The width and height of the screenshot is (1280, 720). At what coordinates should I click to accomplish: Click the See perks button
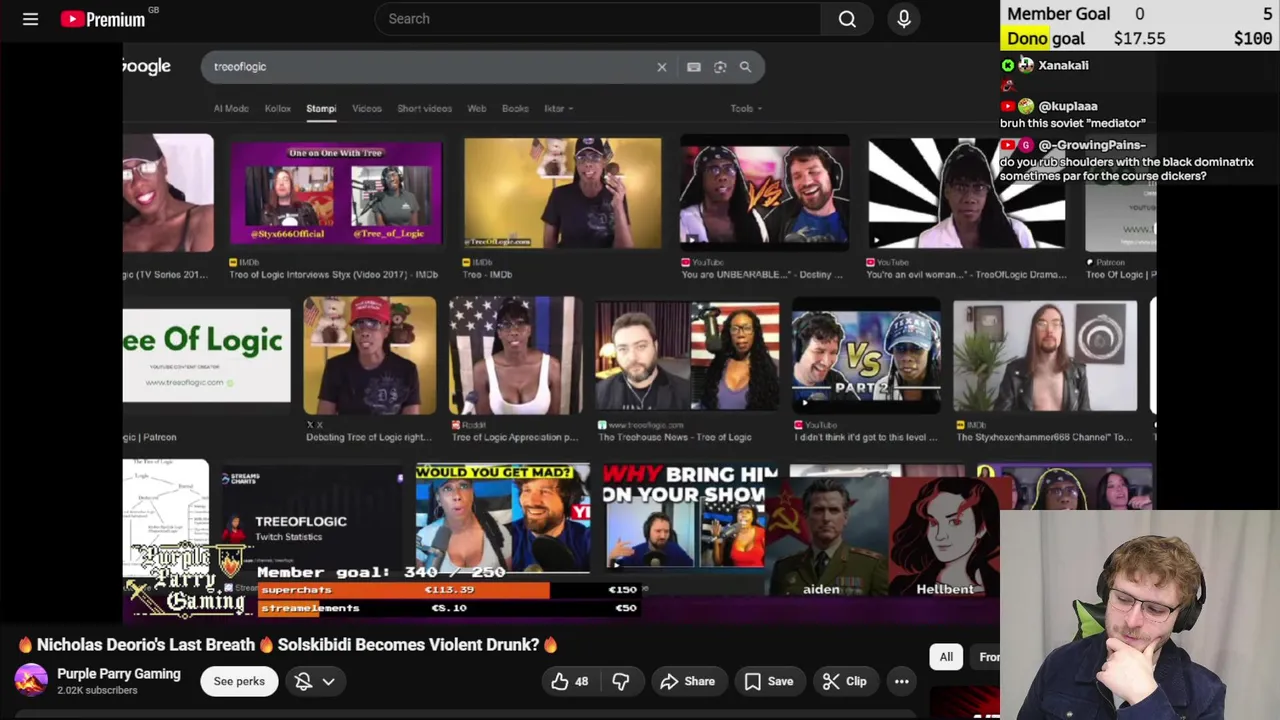[x=239, y=681]
